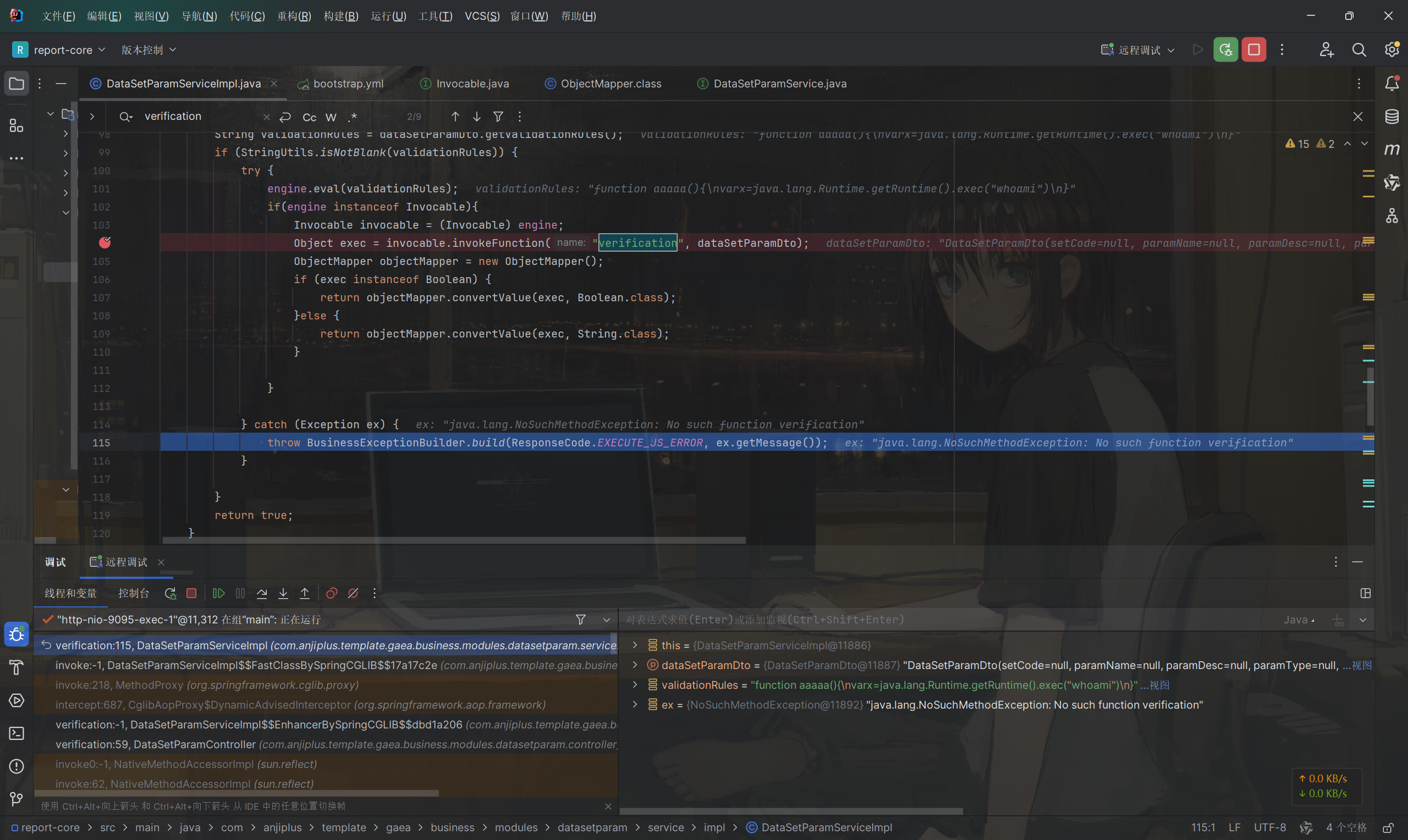Open the Debug tool window bug icon
Screen dimensions: 1408x840
[16, 634]
